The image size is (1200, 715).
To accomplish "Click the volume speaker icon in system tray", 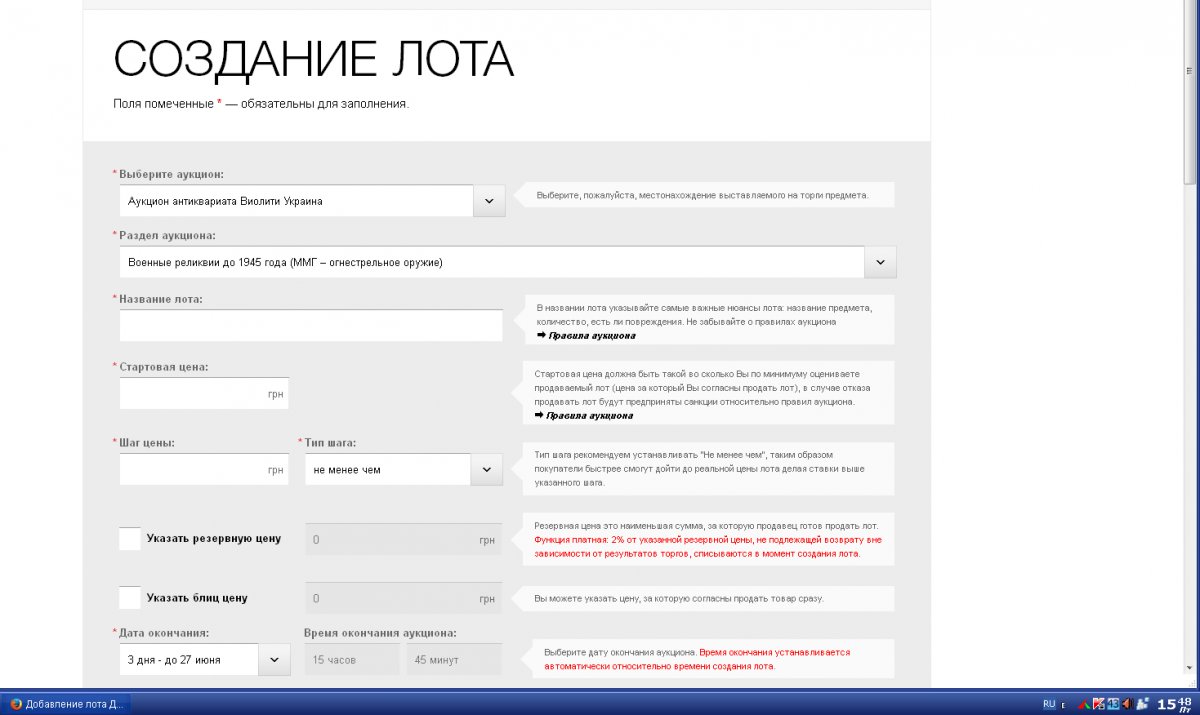I will click(x=1127, y=704).
